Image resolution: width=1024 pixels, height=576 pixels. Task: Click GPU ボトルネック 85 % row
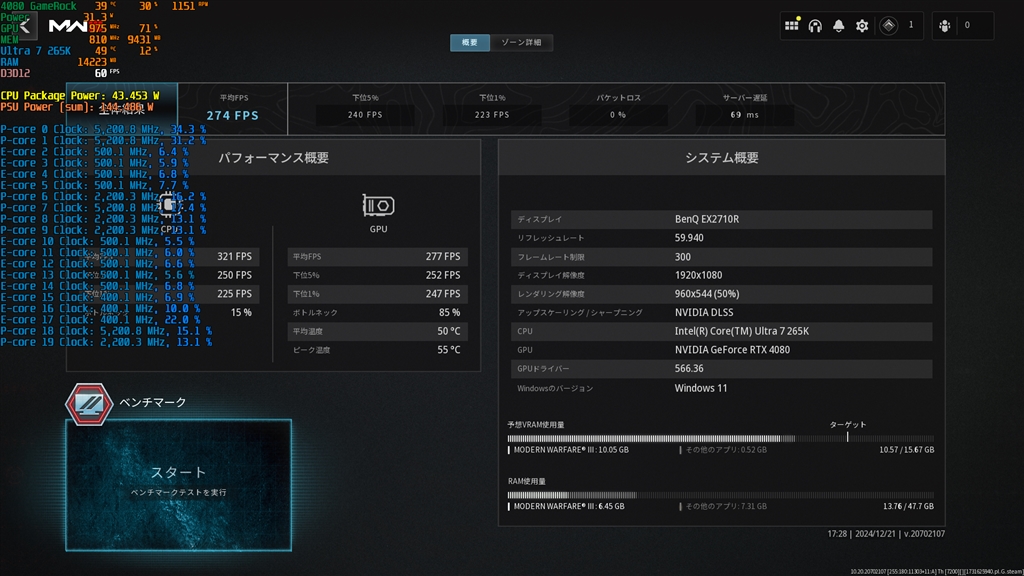coord(377,313)
